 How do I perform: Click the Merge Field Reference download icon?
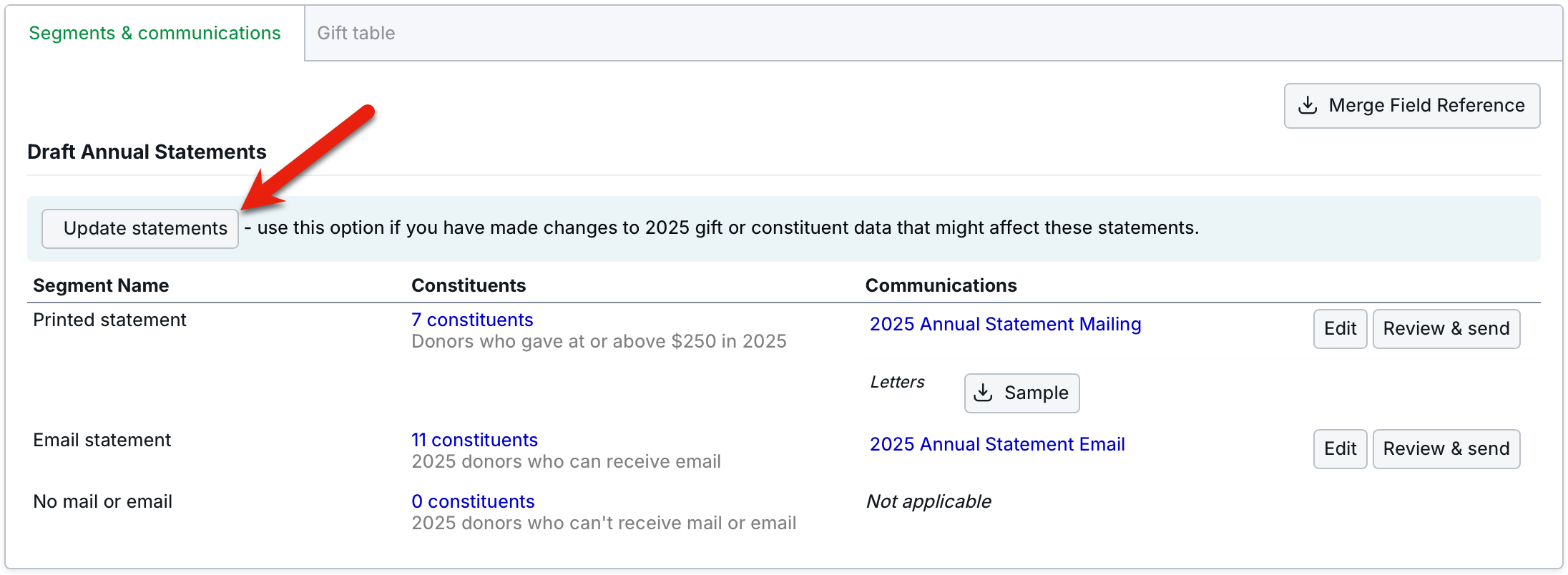coord(1308,105)
